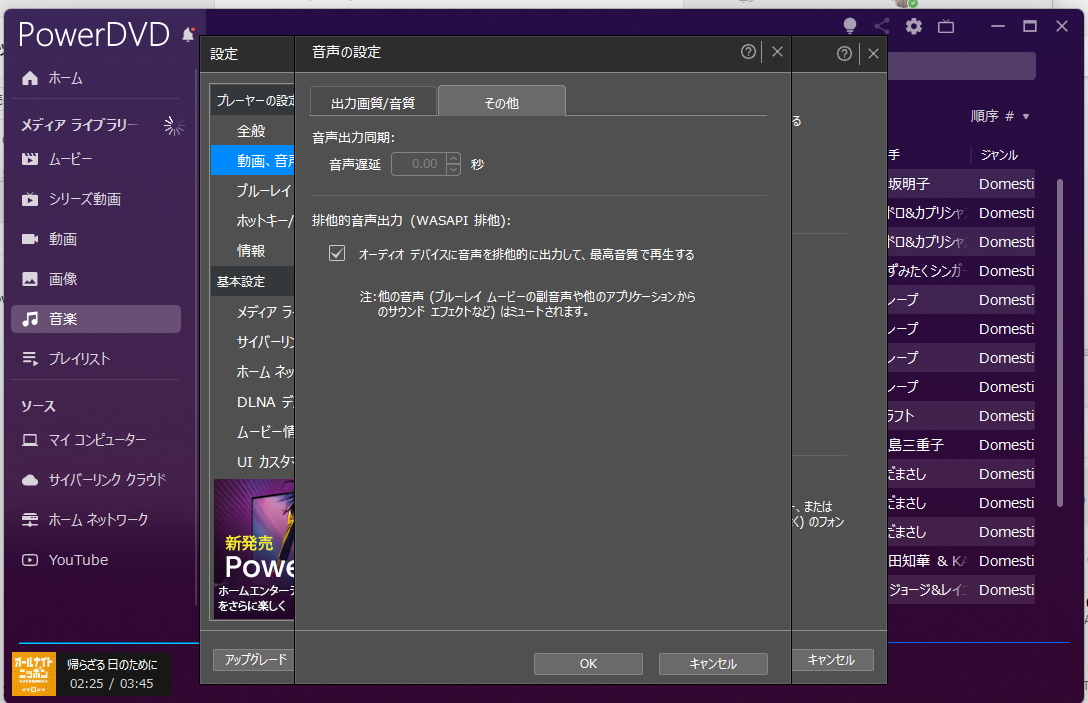Select 全般 in the settings tree
This screenshot has height=703, width=1088.
point(251,131)
